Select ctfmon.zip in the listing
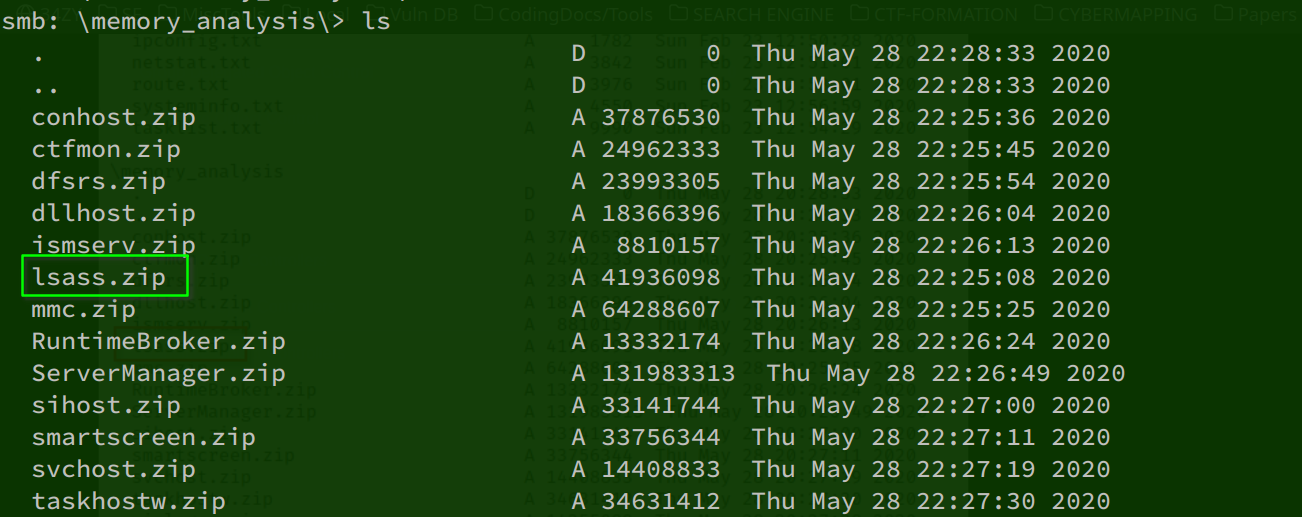 (106, 150)
